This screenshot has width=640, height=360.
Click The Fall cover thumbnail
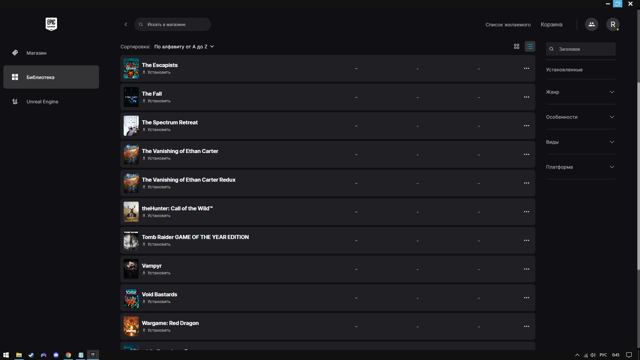pyautogui.click(x=131, y=97)
